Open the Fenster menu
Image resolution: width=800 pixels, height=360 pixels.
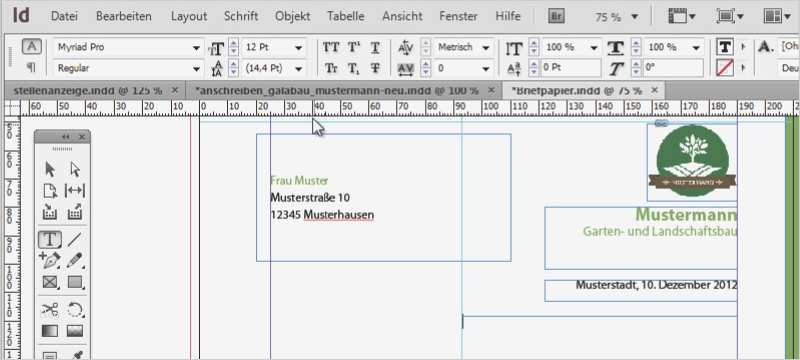point(458,16)
